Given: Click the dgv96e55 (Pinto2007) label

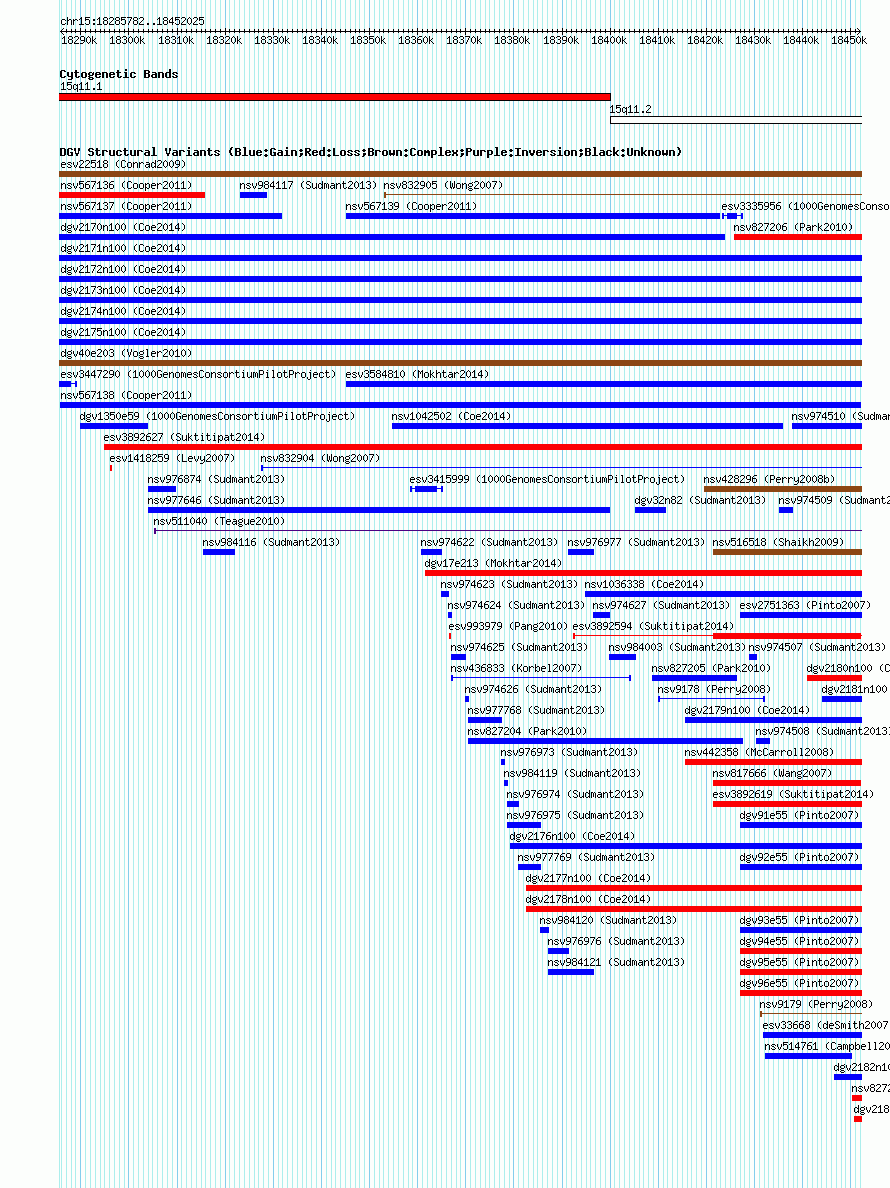Looking at the screenshot, I should (800, 984).
